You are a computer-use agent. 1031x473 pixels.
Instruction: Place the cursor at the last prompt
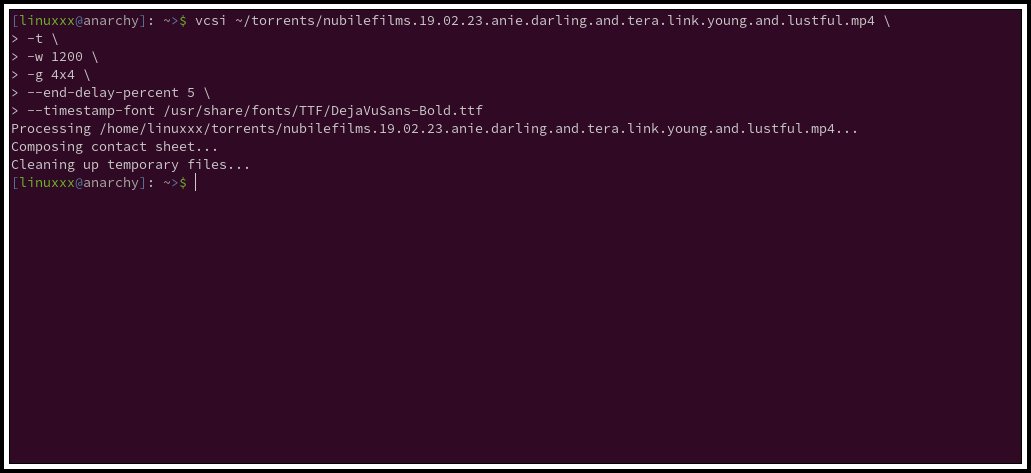point(196,182)
